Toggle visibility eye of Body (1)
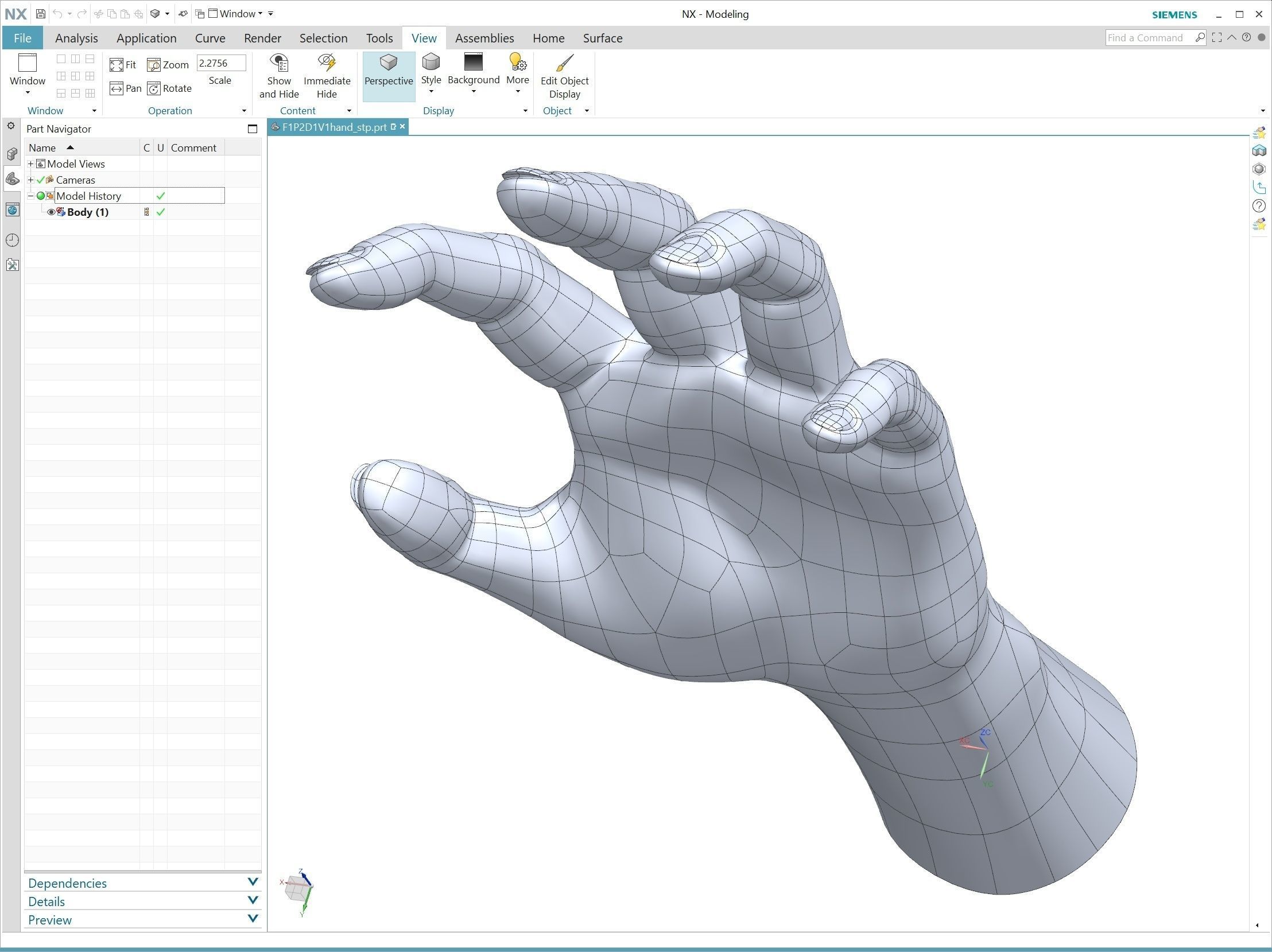This screenshot has width=1272, height=952. coord(51,212)
